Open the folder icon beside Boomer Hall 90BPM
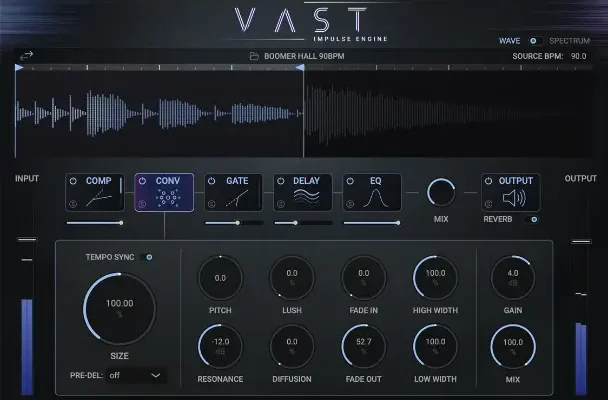608x400 pixels. click(x=255, y=56)
